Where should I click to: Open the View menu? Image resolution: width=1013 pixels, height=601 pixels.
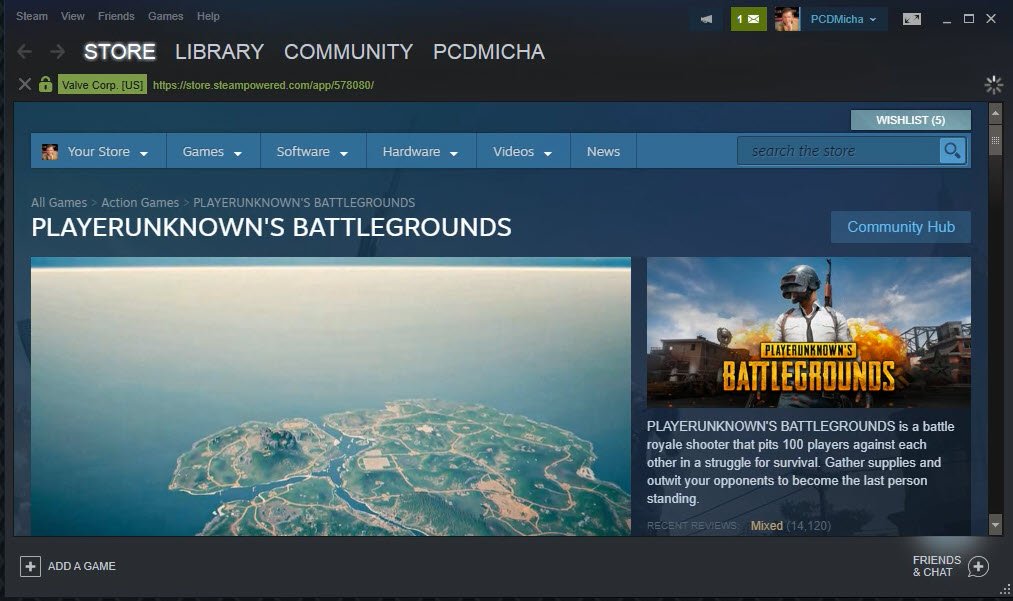tap(72, 16)
